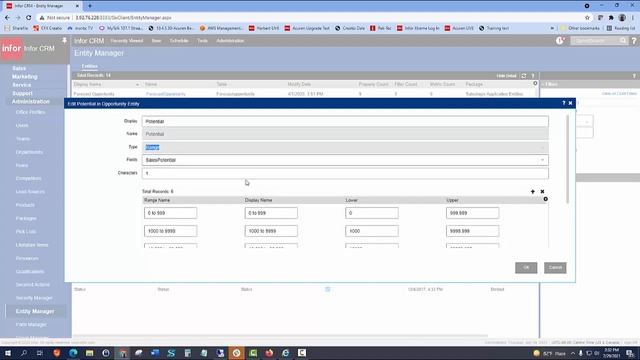Confirm the dialog with OK
The width and height of the screenshot is (640, 360).
point(526,267)
